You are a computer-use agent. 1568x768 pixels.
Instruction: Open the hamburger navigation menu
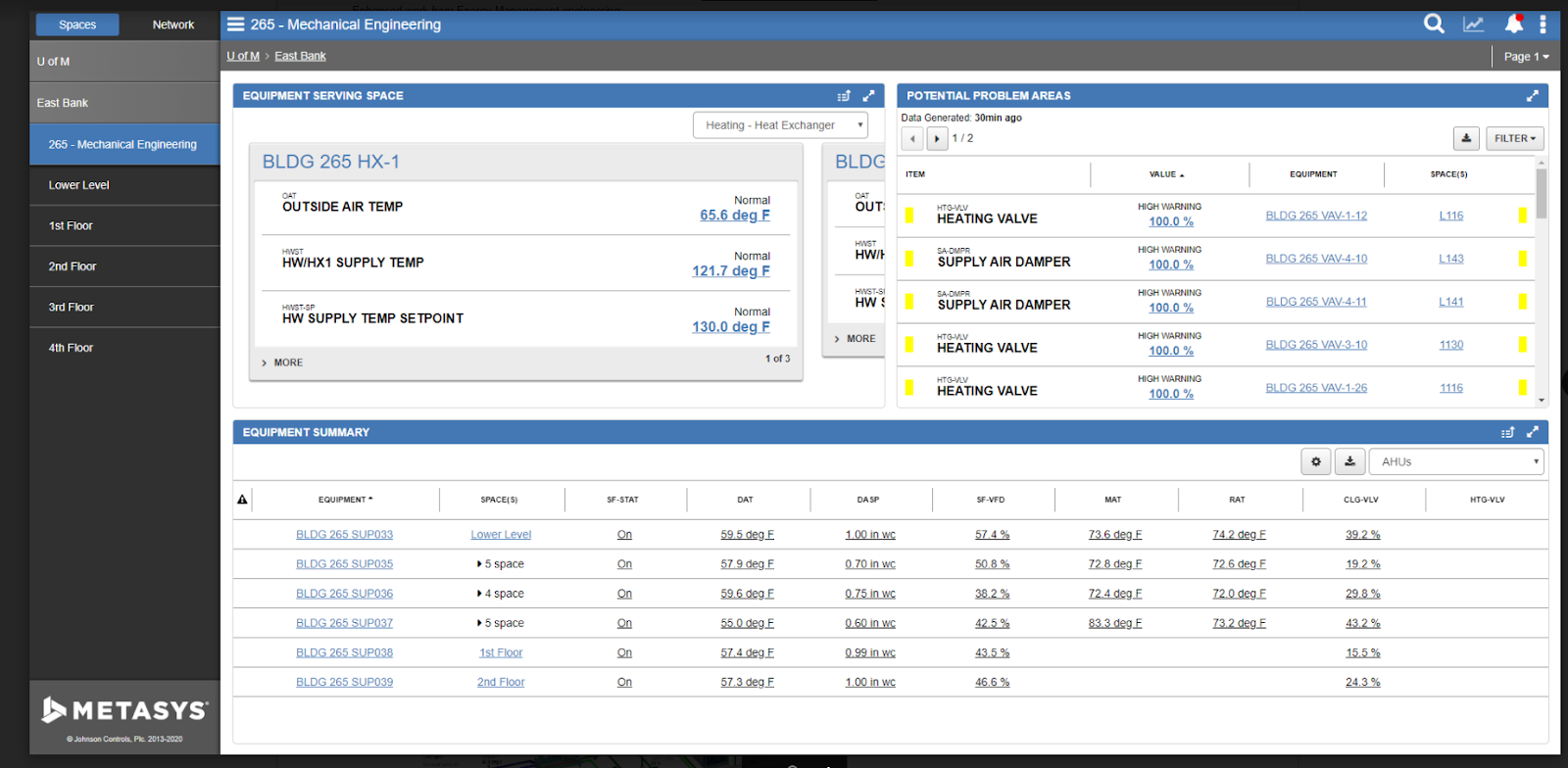pos(236,24)
